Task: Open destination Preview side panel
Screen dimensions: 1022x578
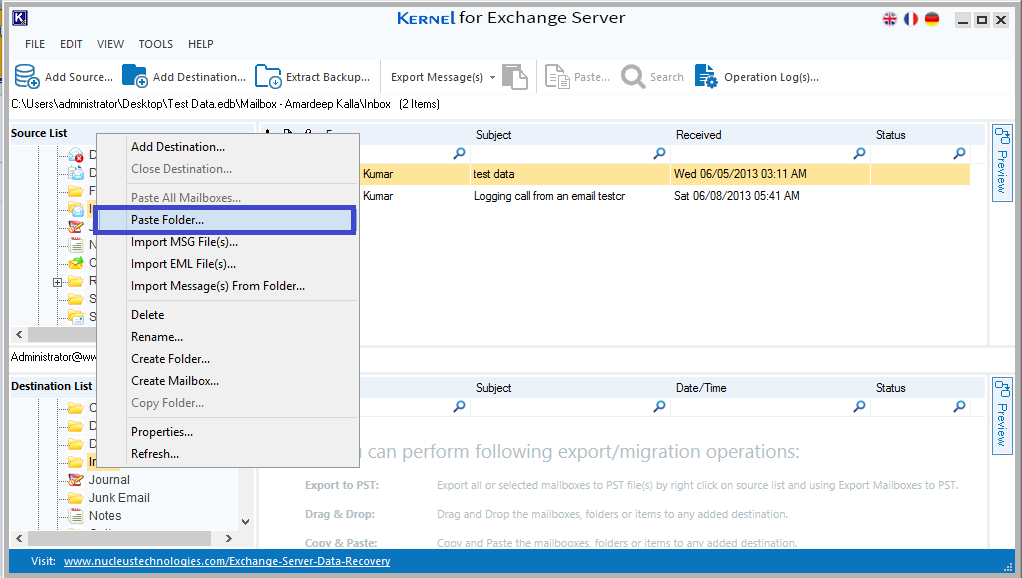Action: (1002, 416)
